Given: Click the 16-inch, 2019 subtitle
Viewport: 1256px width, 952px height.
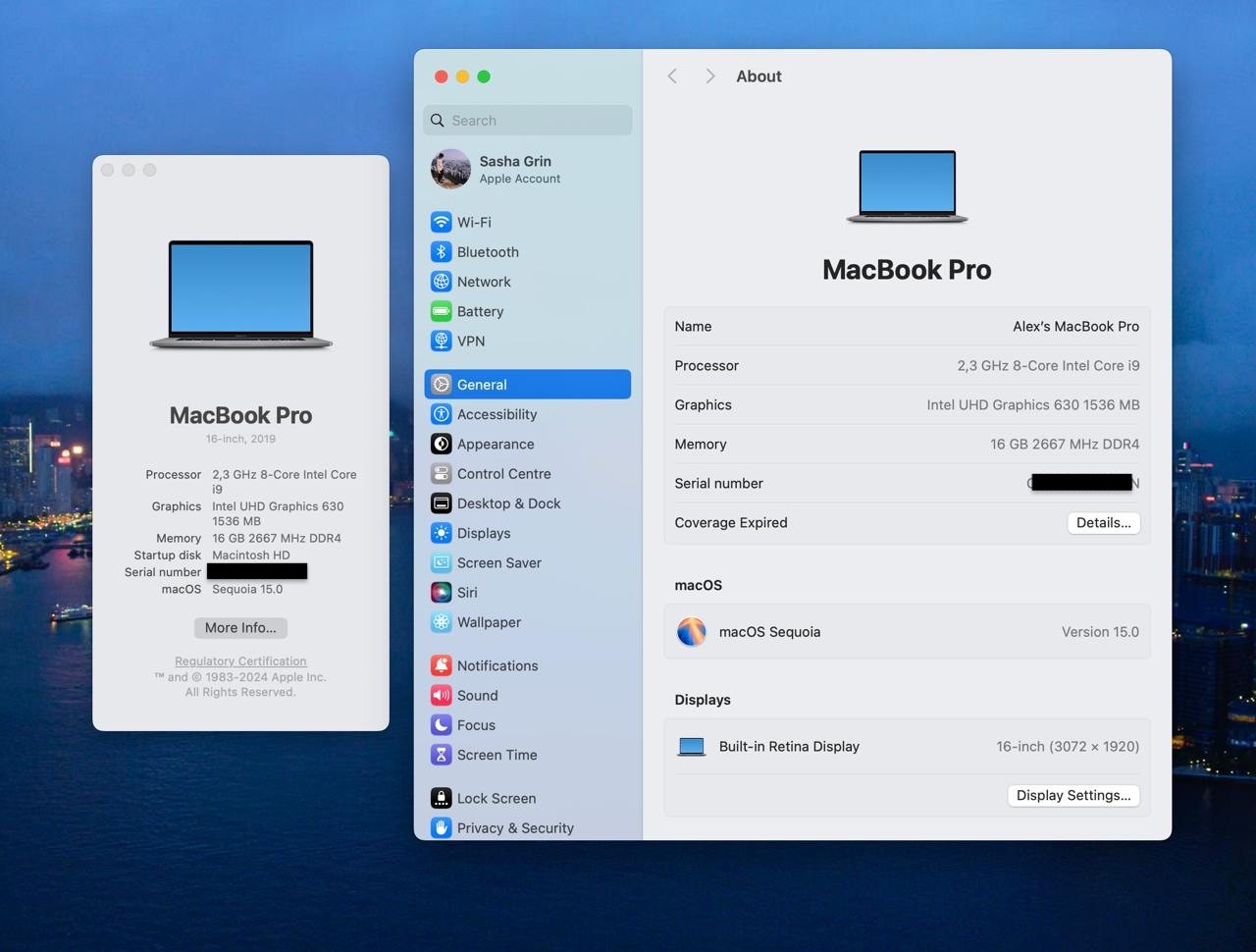Looking at the screenshot, I should coord(240,439).
